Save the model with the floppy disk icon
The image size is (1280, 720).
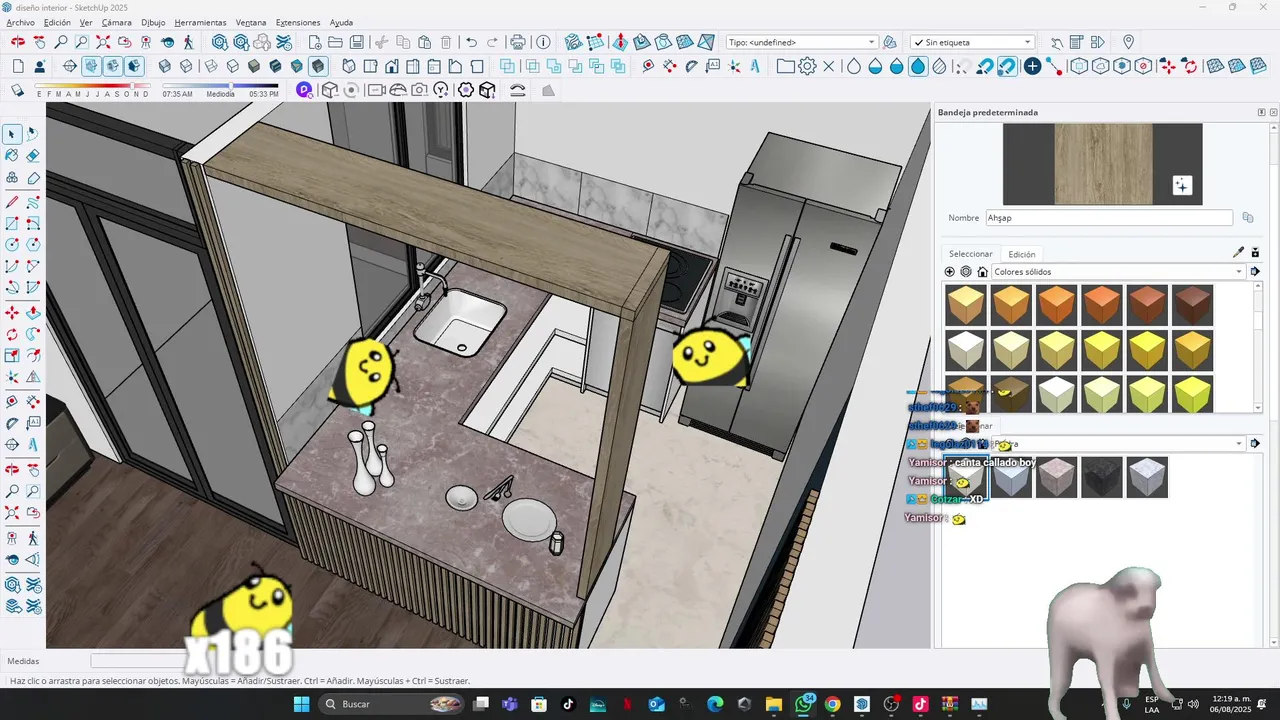356,42
